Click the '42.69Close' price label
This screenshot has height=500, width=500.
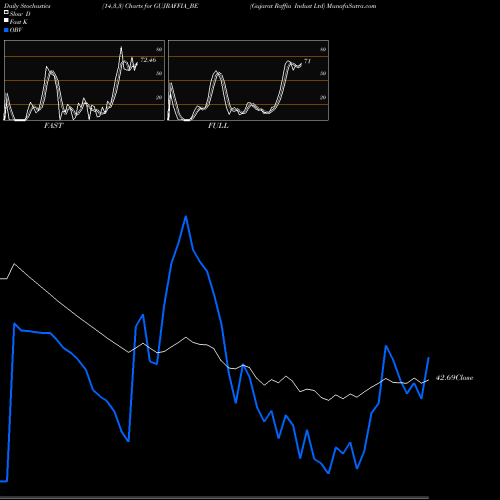coord(454,378)
